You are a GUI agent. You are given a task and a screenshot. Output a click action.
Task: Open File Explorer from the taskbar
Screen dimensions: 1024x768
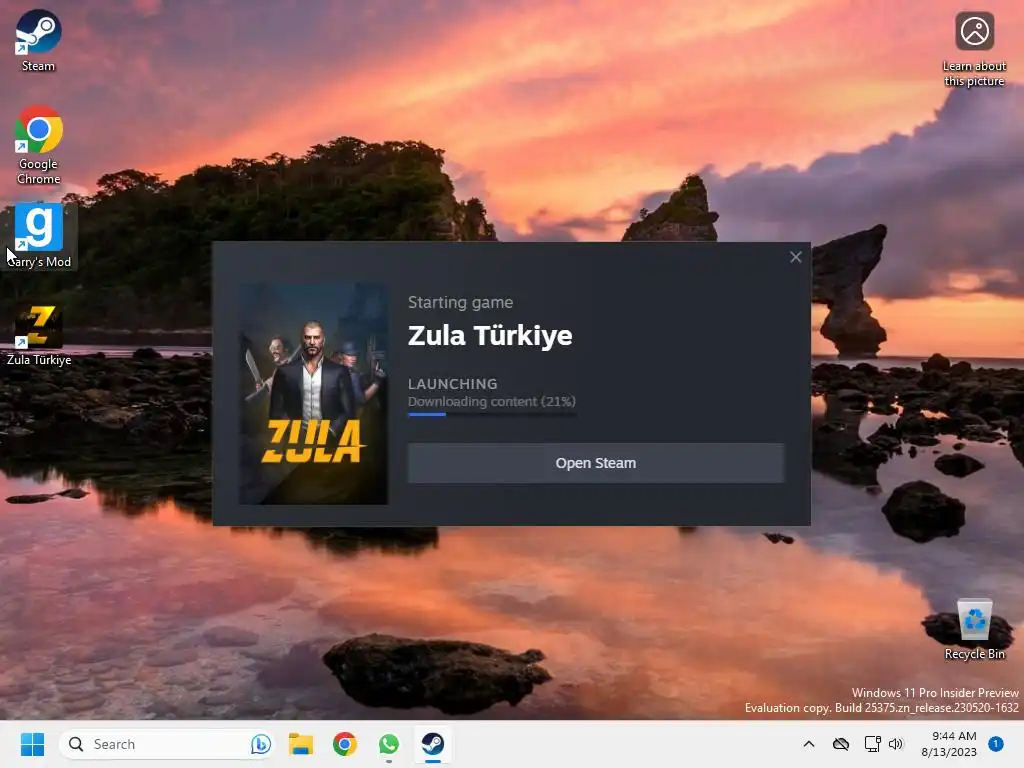301,744
